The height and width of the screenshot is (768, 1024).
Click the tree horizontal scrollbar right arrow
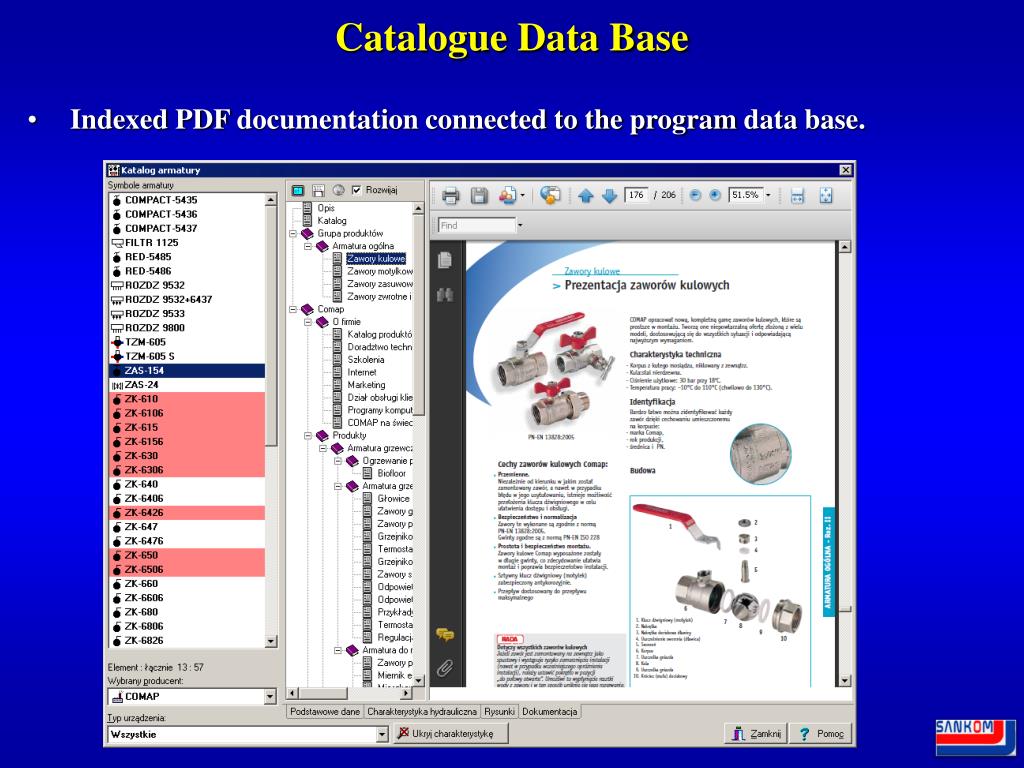coord(406,694)
